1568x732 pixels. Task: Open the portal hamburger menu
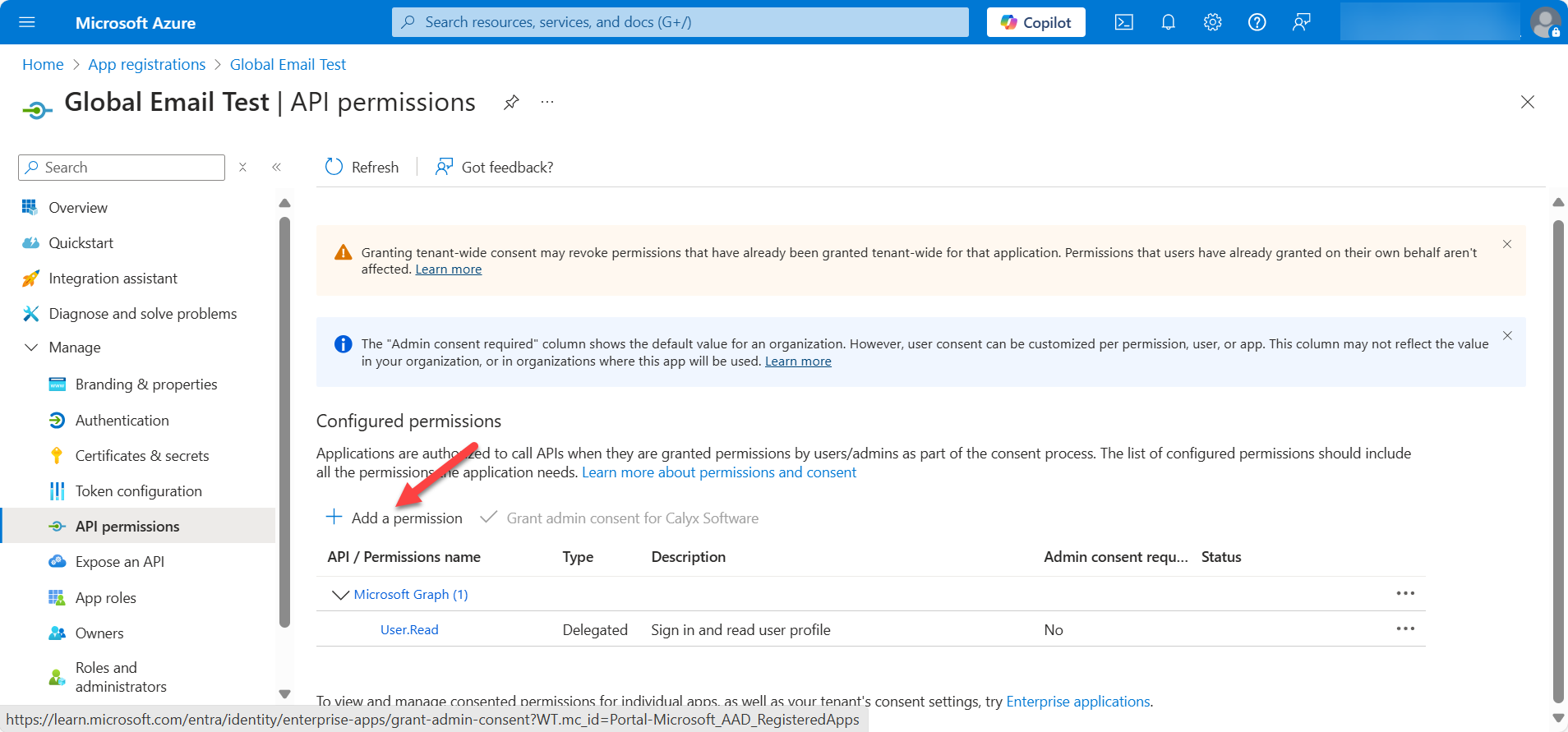[27, 22]
